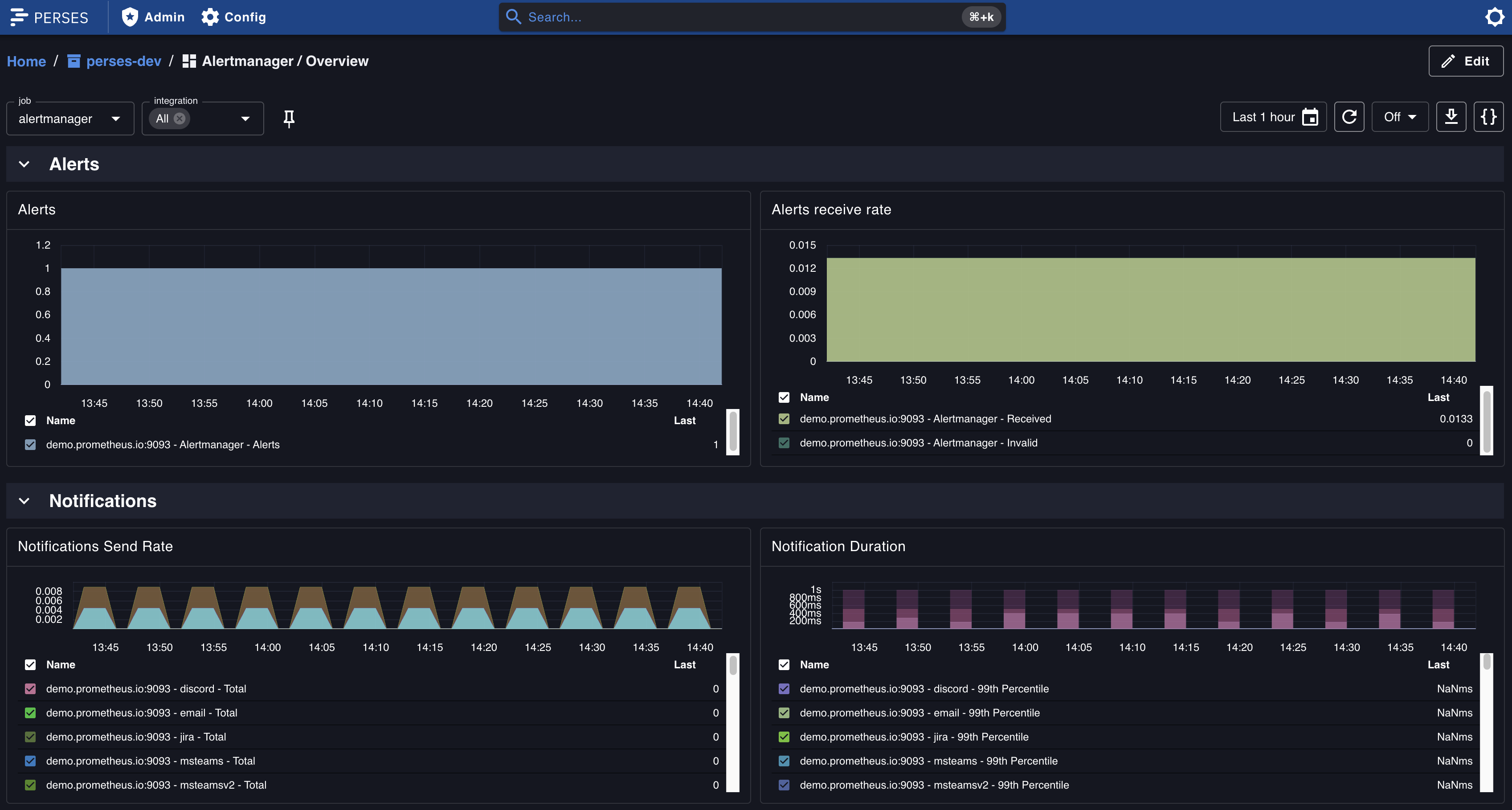The image size is (1512, 810).
Task: Go to perses-dev project link
Action: click(123, 61)
